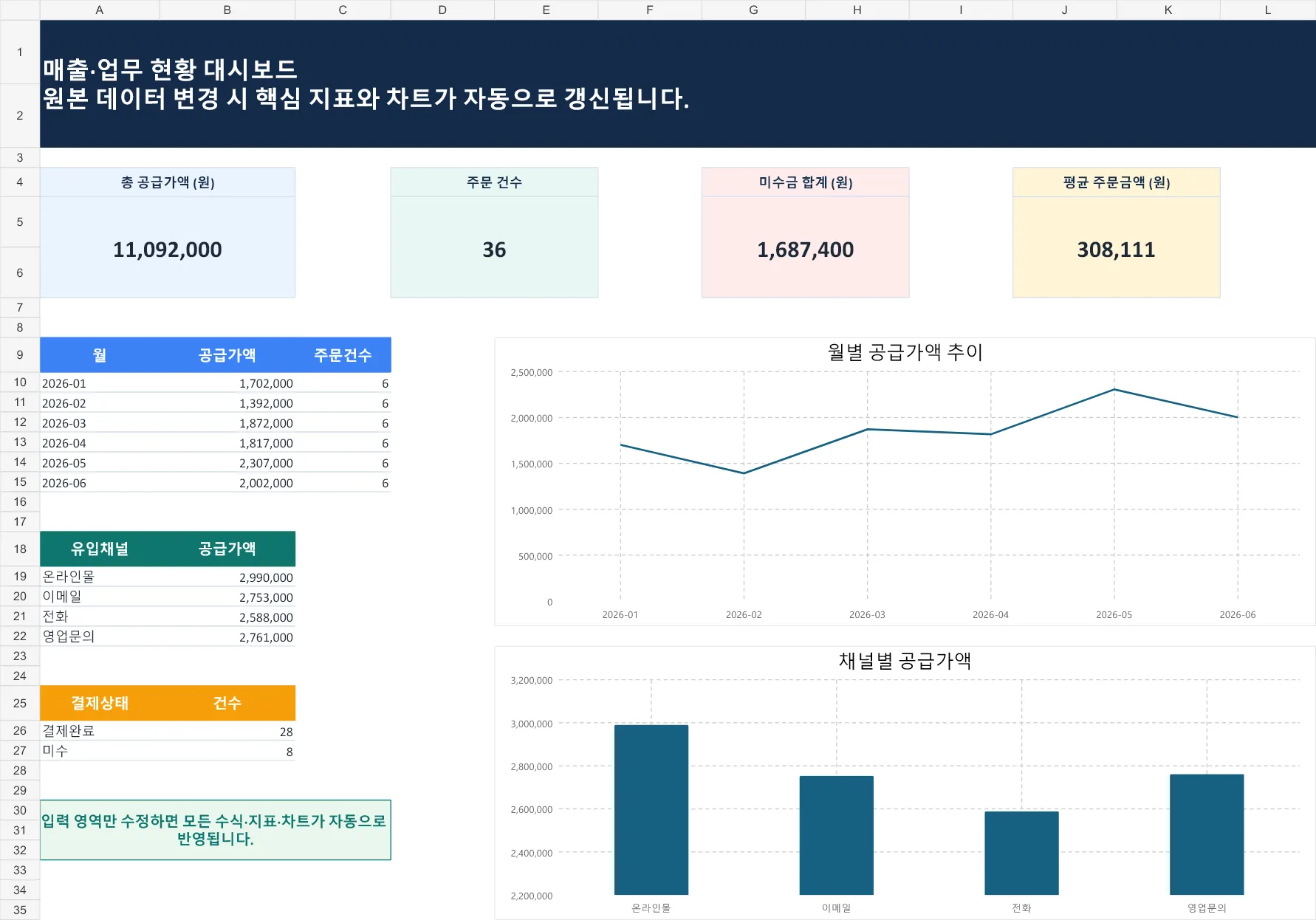Image resolution: width=1316 pixels, height=920 pixels.
Task: Click the green note box about 입력 영역
Action: coord(215,830)
